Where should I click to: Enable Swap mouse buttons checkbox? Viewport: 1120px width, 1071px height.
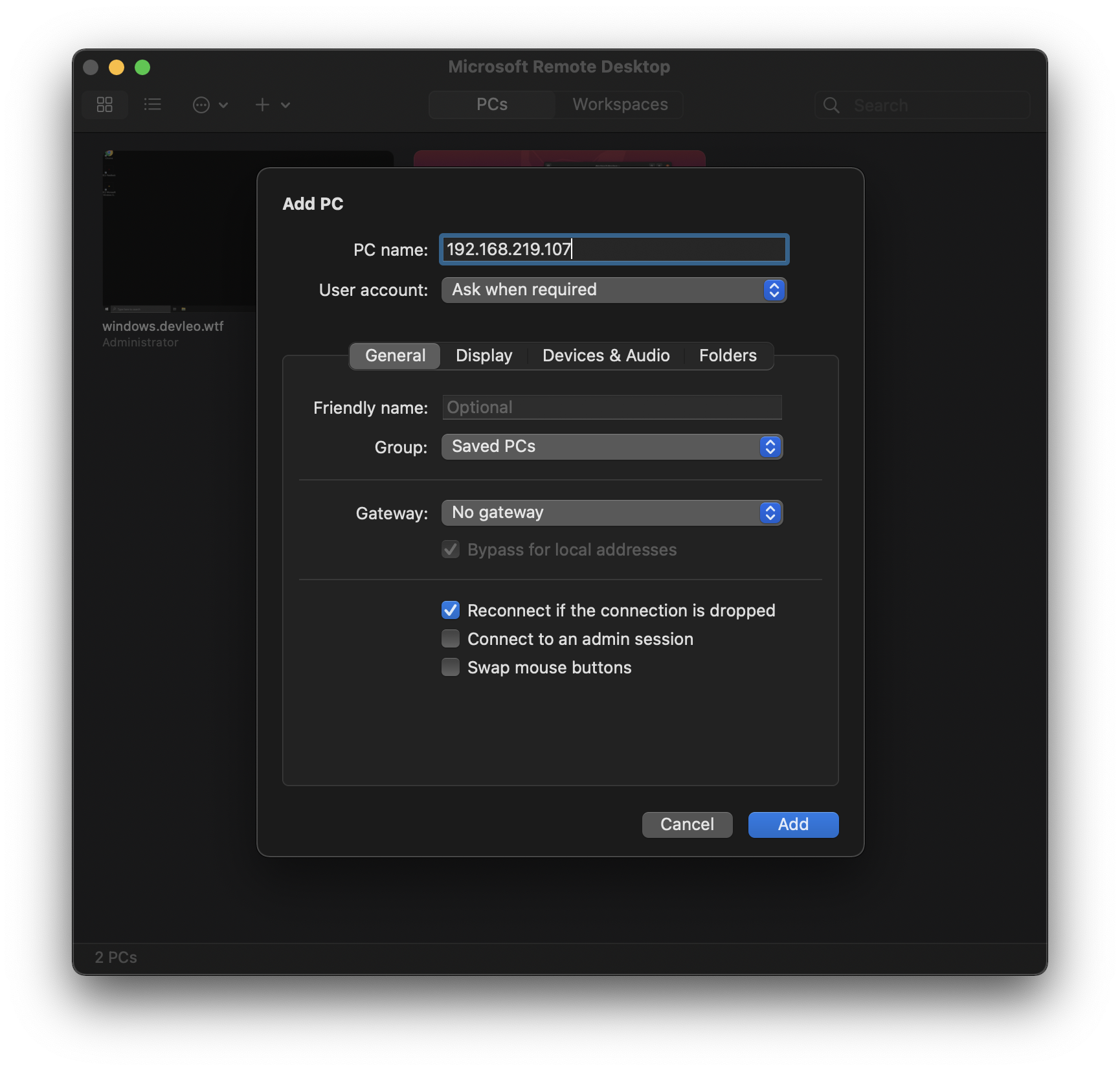pos(451,667)
